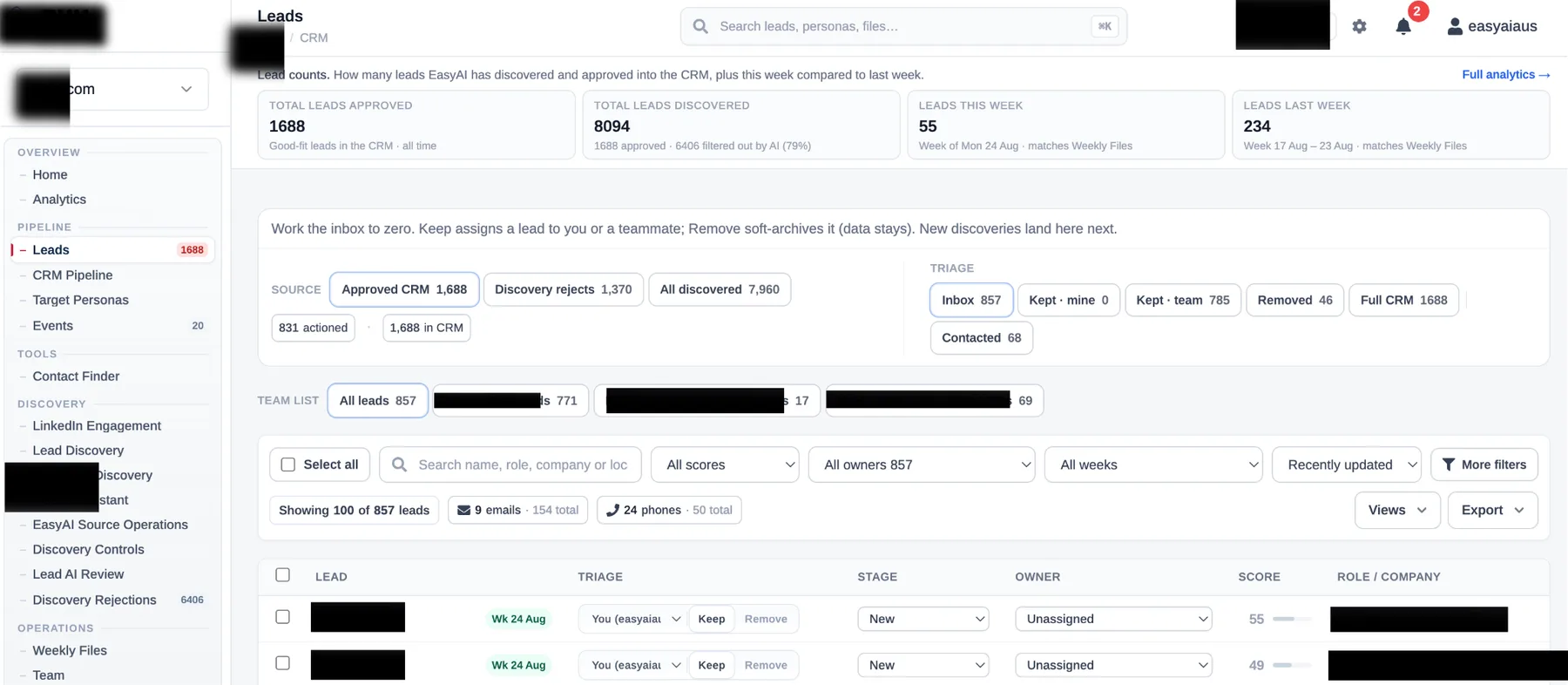
Task: Open the All scores dropdown
Action: tap(725, 465)
